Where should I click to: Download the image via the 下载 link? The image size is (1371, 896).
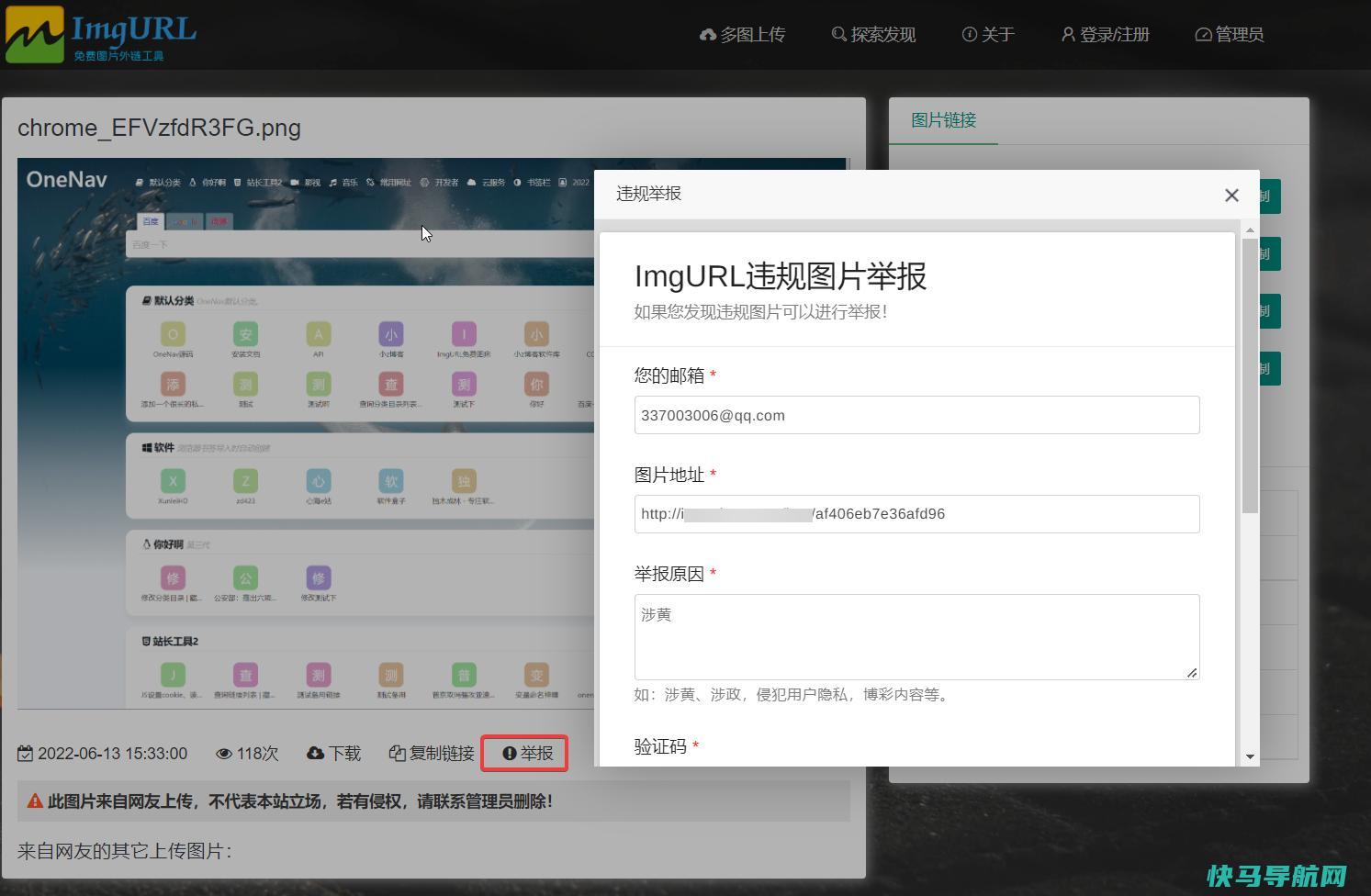point(333,754)
